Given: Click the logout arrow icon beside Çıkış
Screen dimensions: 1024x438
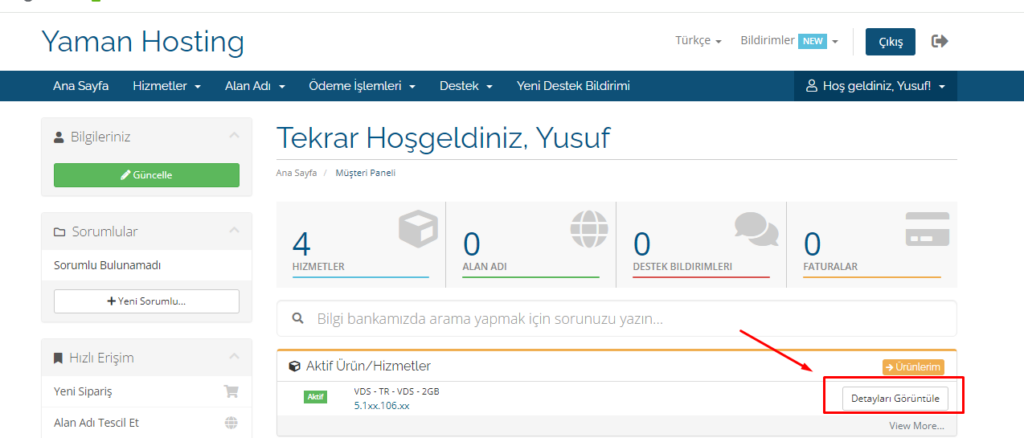Looking at the screenshot, I should (940, 42).
